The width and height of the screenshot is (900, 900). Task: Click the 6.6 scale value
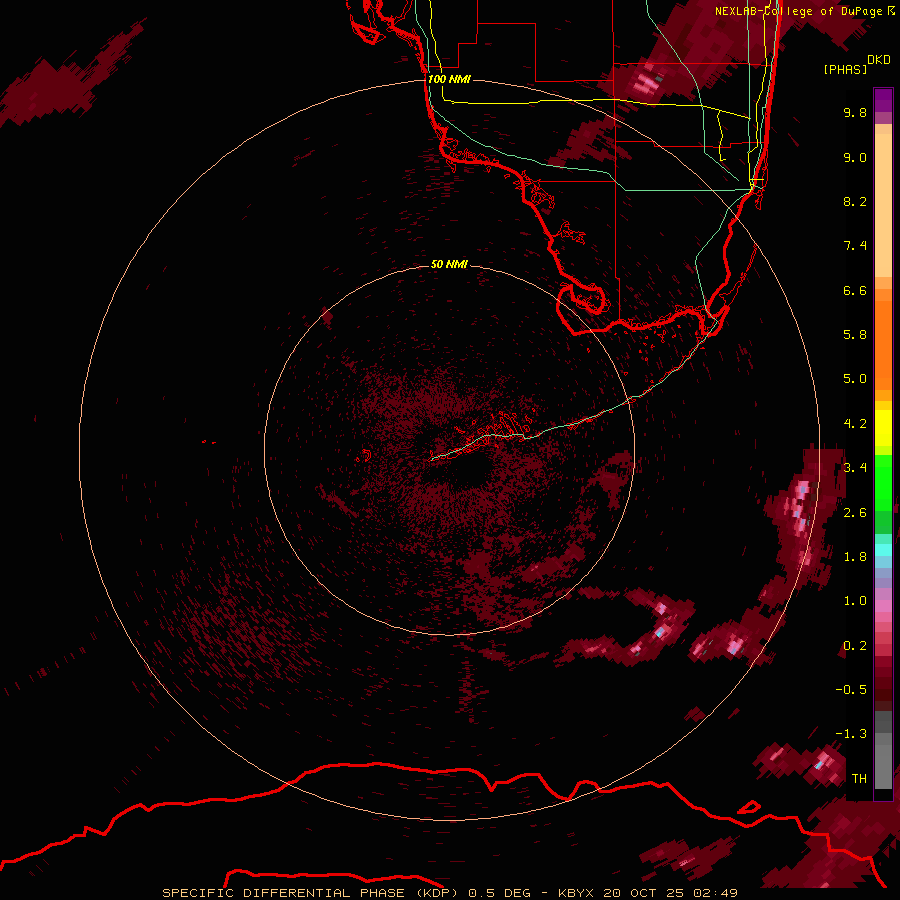click(x=855, y=290)
